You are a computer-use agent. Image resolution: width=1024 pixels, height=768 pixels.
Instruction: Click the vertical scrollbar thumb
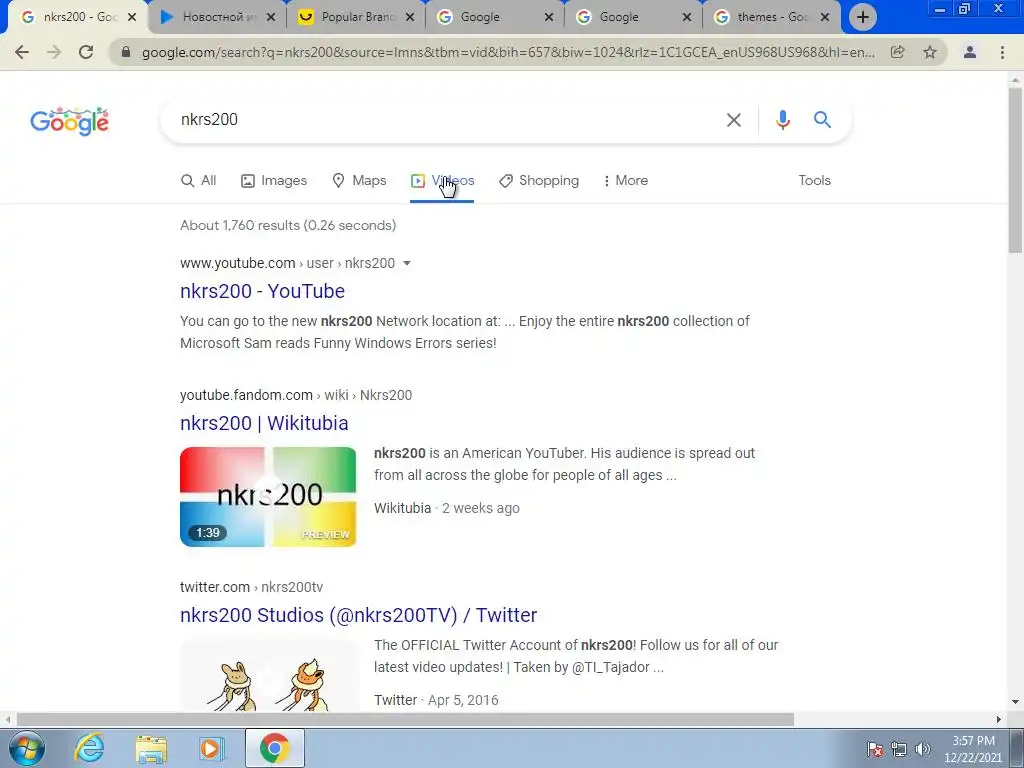point(1015,170)
